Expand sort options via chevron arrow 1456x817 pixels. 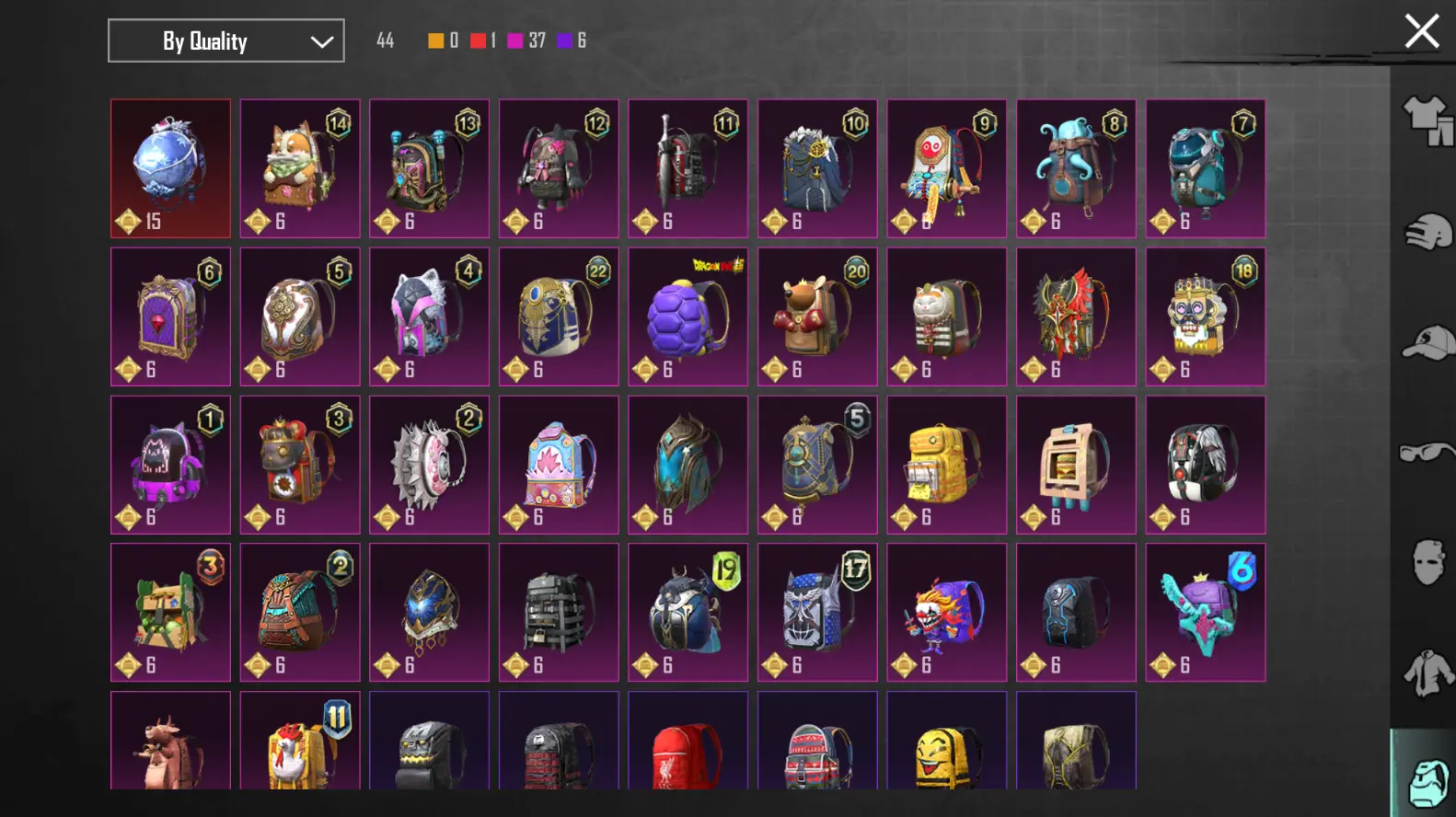(x=321, y=41)
